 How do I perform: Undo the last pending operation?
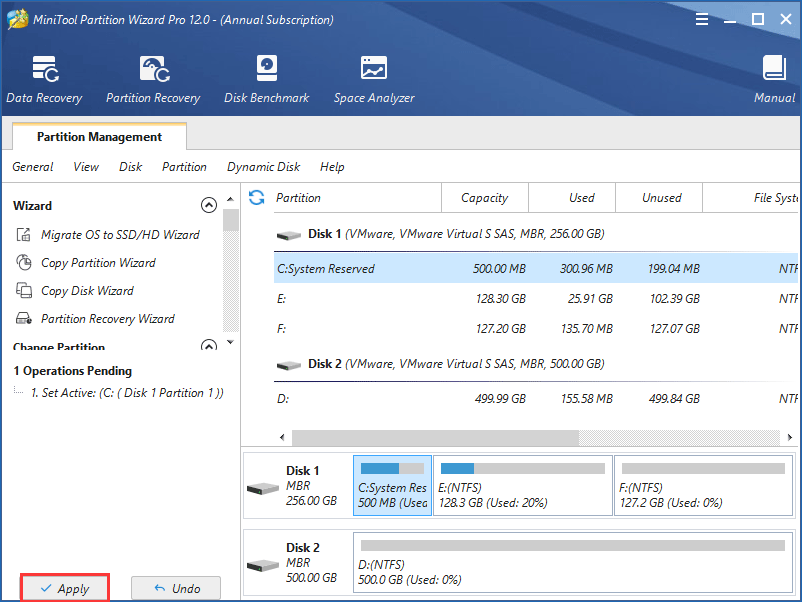click(176, 589)
